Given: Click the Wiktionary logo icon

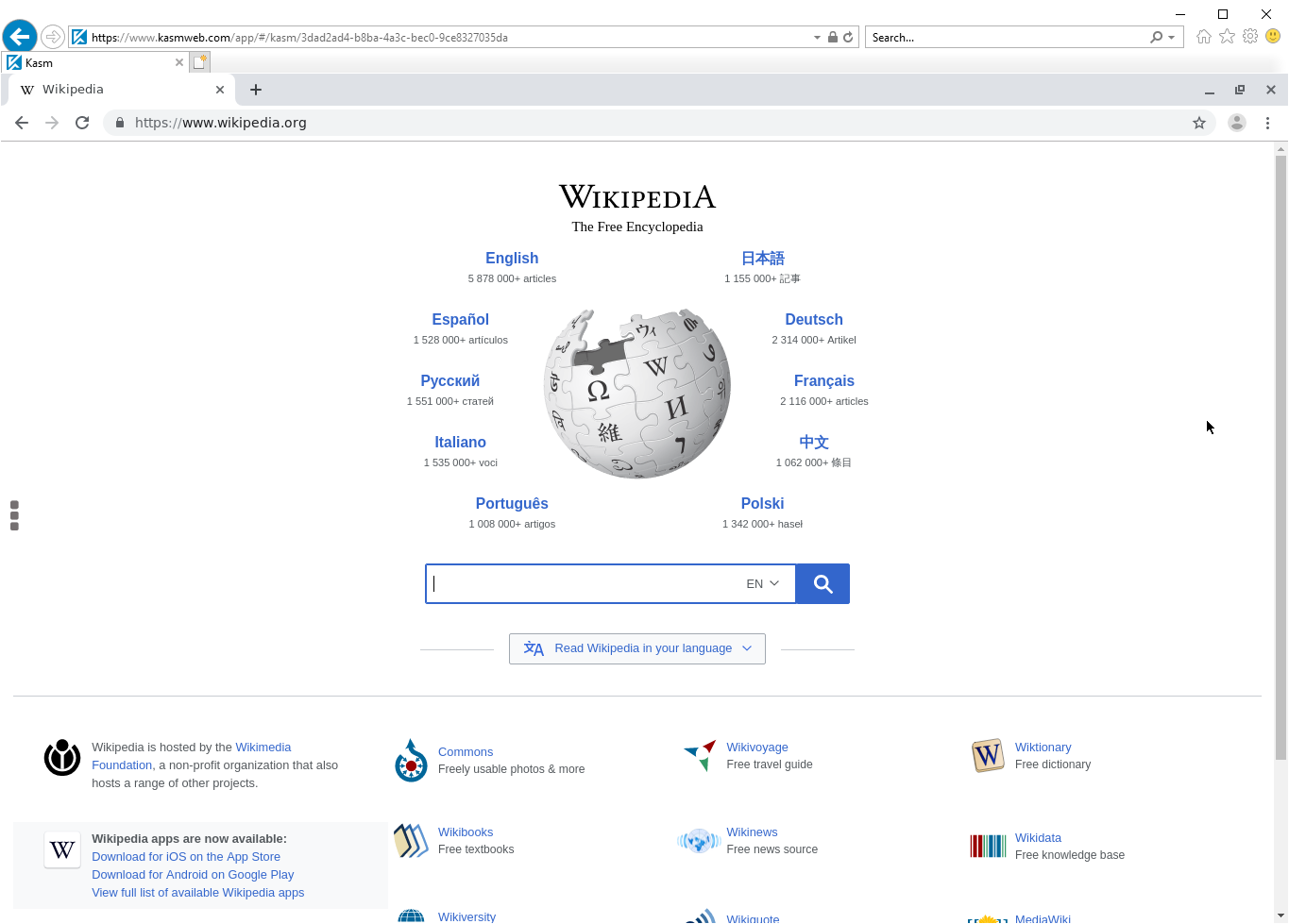Looking at the screenshot, I should pos(988,755).
